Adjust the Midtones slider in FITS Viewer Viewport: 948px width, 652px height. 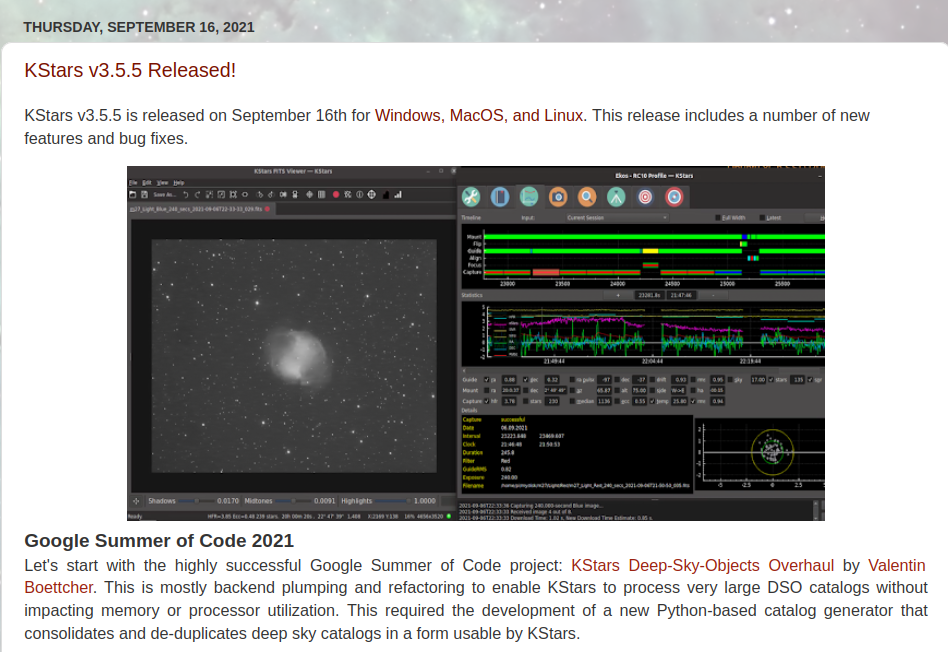(293, 501)
